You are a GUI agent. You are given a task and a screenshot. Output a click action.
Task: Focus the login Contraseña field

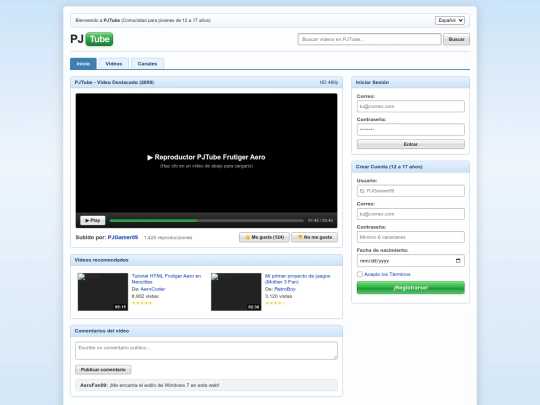(x=411, y=129)
